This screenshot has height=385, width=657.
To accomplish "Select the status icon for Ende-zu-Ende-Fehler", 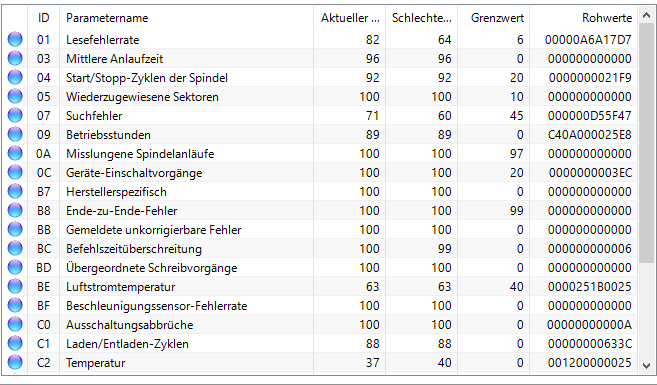I will [x=15, y=210].
